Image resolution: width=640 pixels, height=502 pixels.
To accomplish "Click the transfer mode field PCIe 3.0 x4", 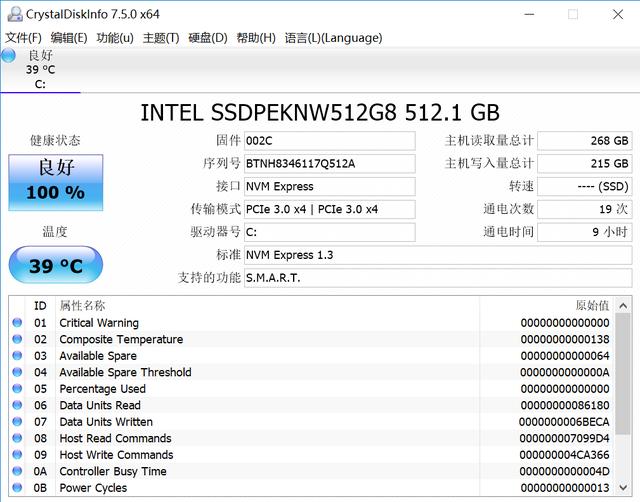I will coord(330,209).
